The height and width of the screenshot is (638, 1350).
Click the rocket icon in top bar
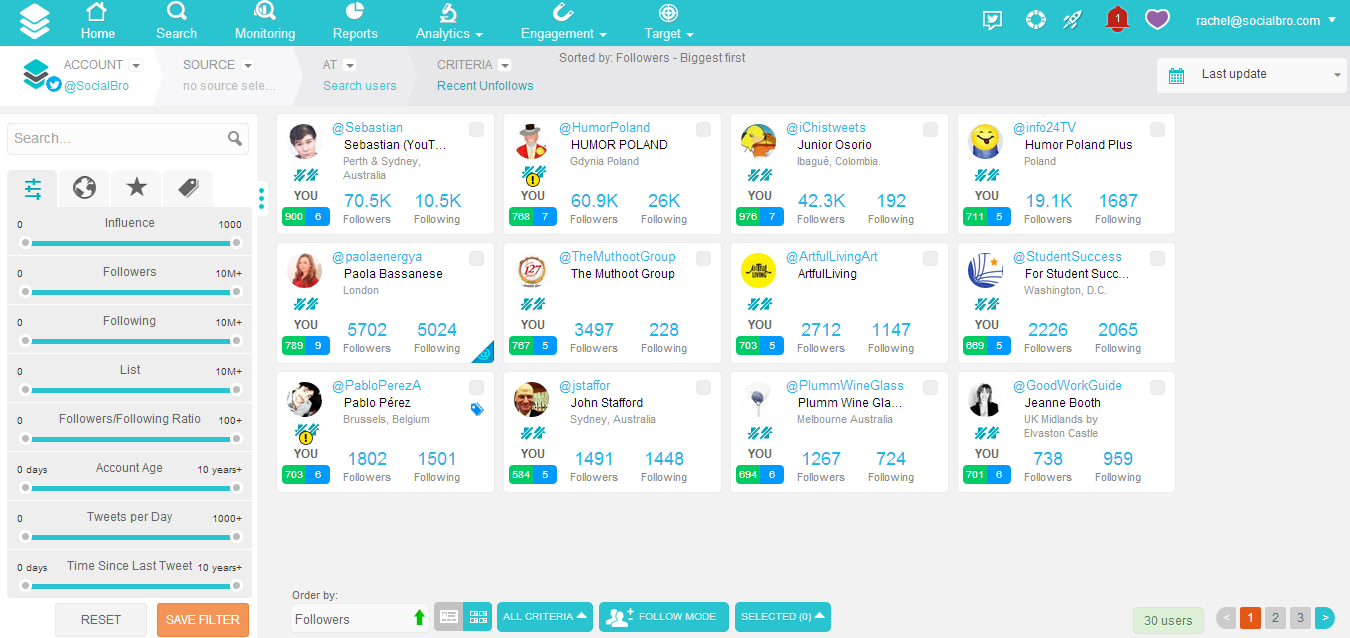click(x=1072, y=20)
